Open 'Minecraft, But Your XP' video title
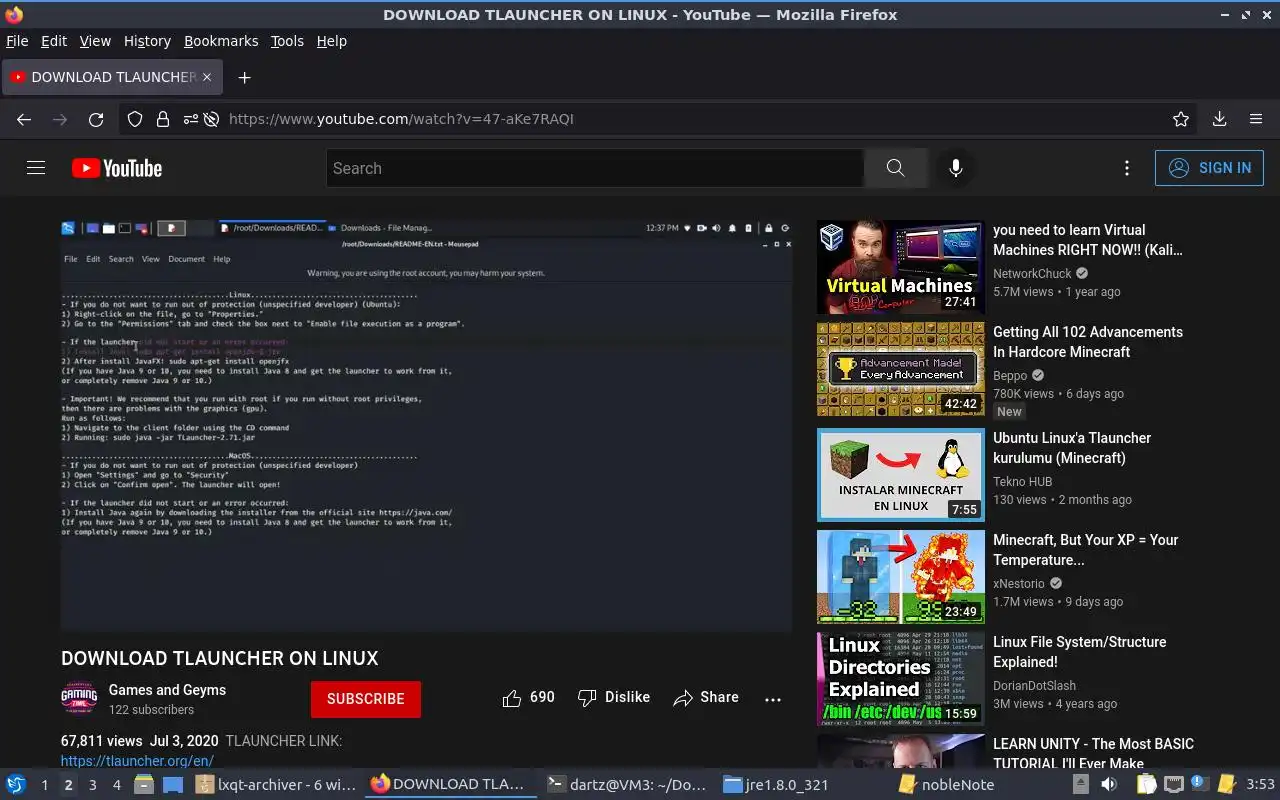1280x800 pixels. coord(1086,550)
